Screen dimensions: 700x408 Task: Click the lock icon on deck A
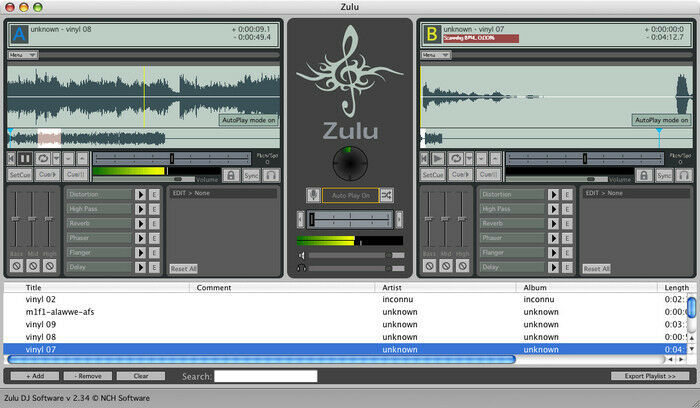(230, 175)
